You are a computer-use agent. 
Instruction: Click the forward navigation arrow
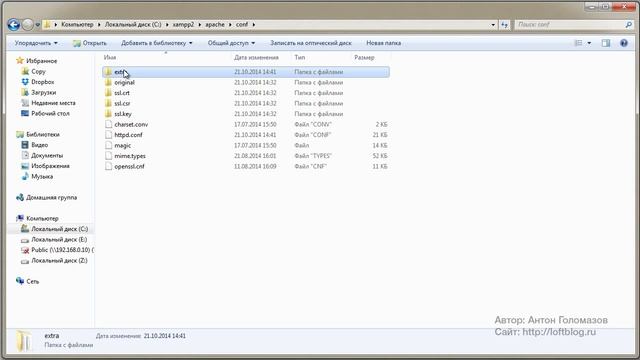tap(27, 25)
